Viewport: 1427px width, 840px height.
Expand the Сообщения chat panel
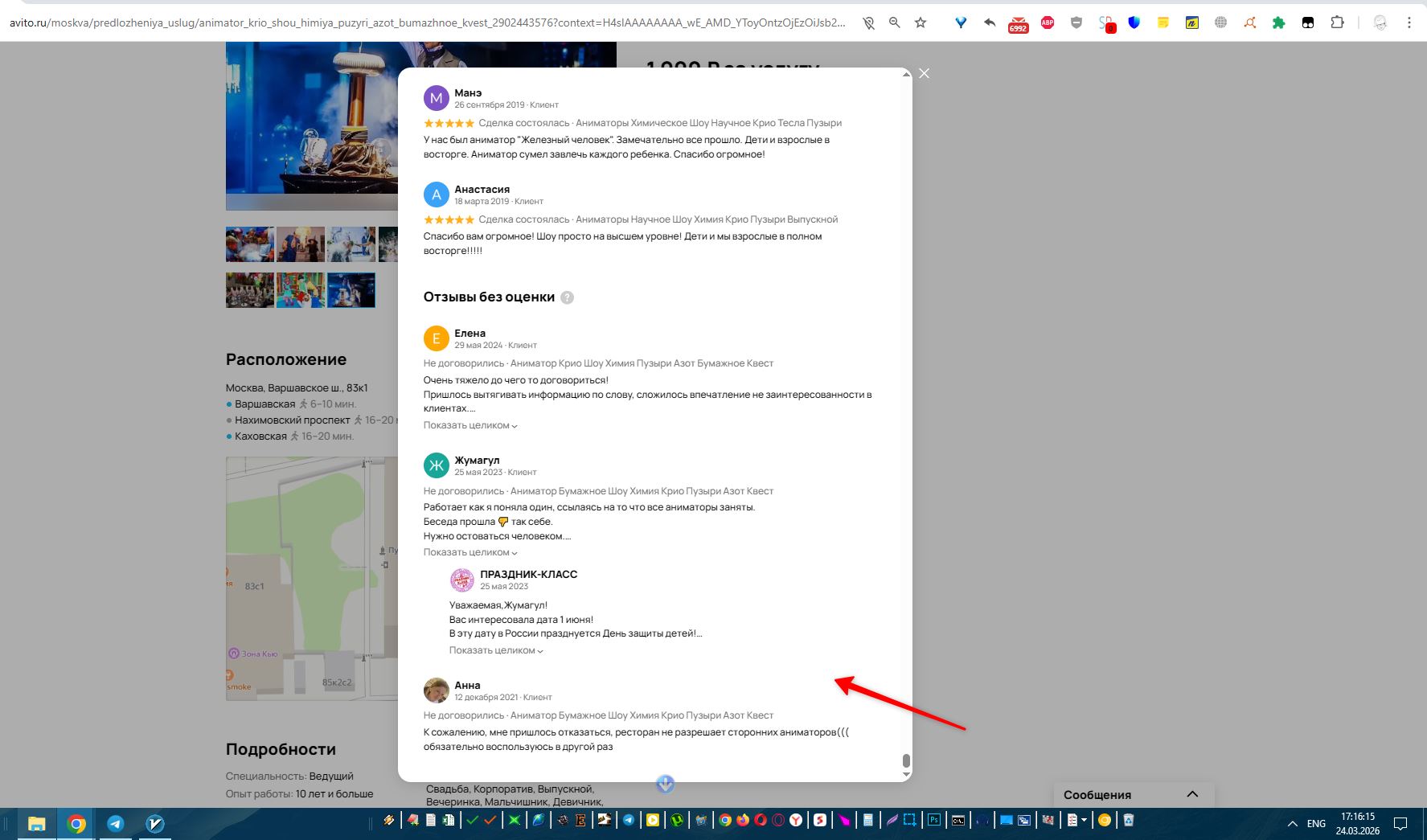tap(1192, 794)
